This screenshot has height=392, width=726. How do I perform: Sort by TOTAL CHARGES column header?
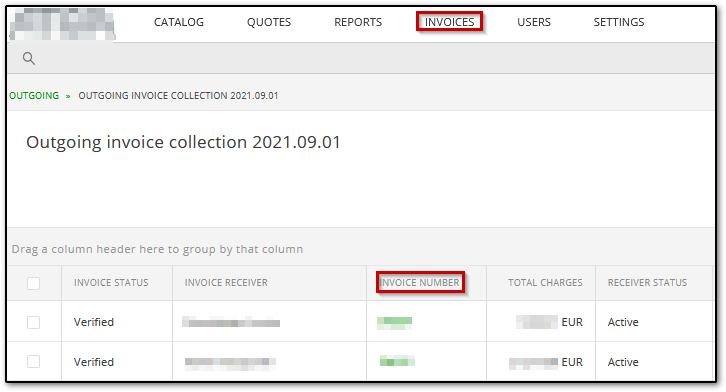[x=545, y=283]
